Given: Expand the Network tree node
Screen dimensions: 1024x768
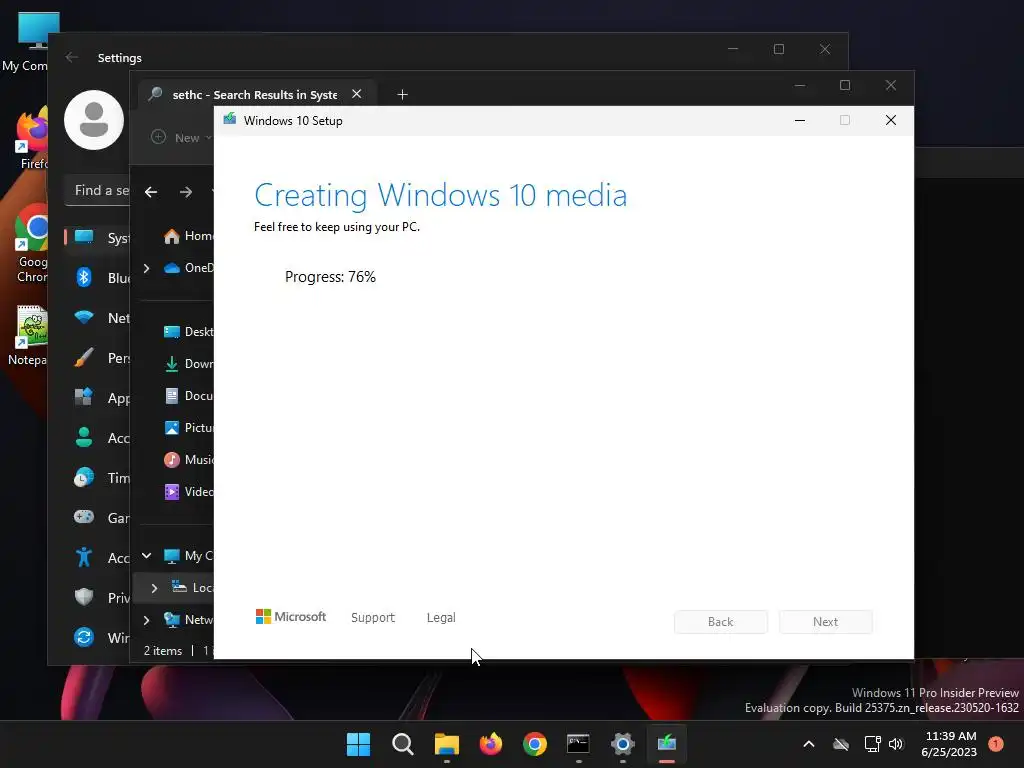Looking at the screenshot, I should [146, 620].
